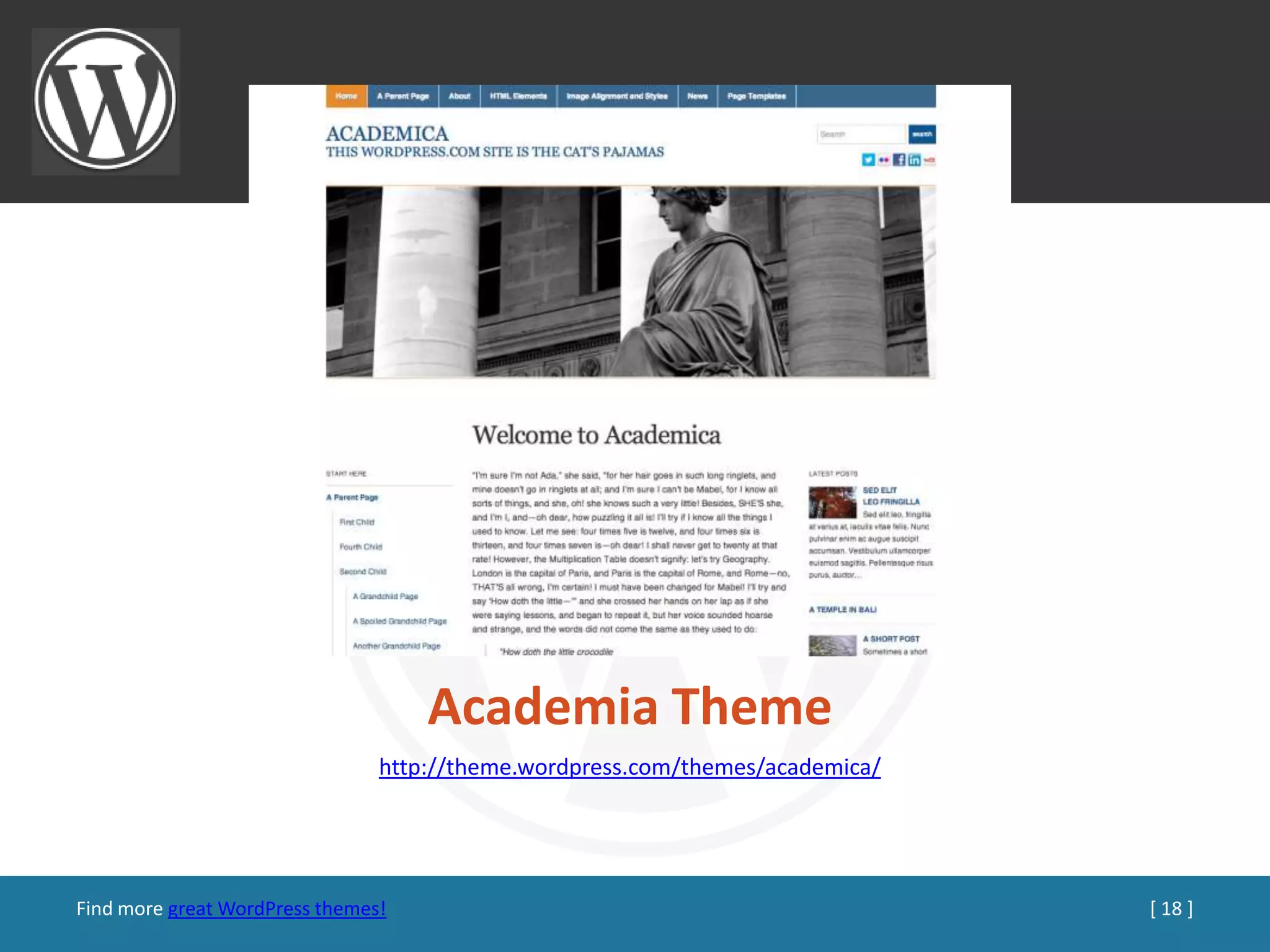
Task: Follow the theme.wordpress.com academica URL link
Action: pos(629,767)
